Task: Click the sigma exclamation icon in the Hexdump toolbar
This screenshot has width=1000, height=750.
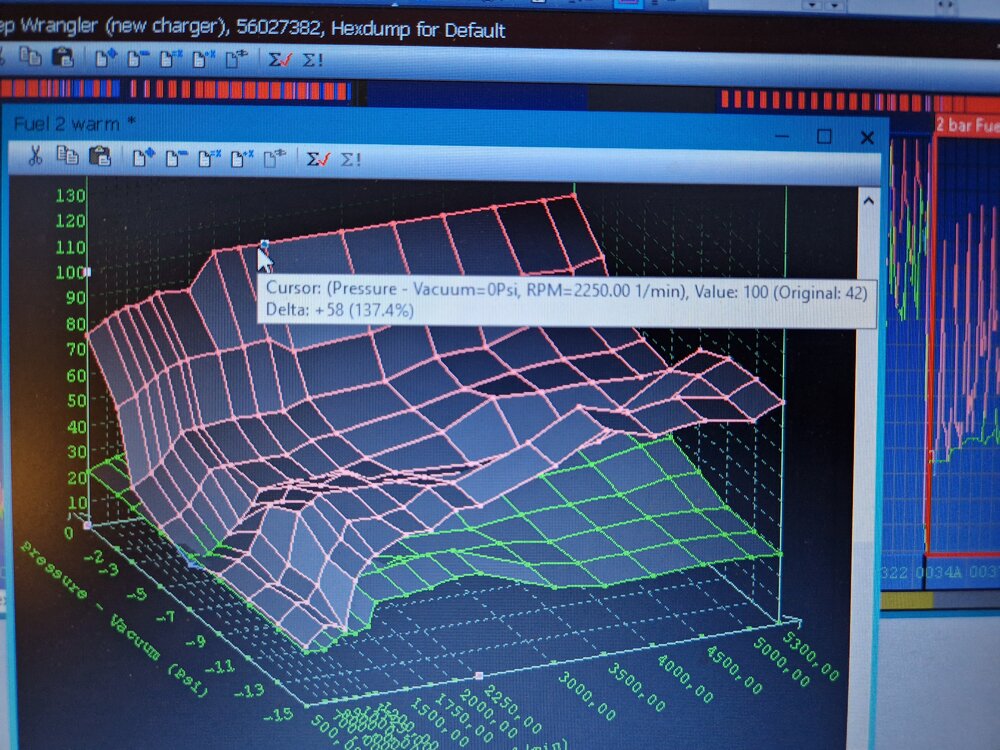Action: pyautogui.click(x=313, y=59)
